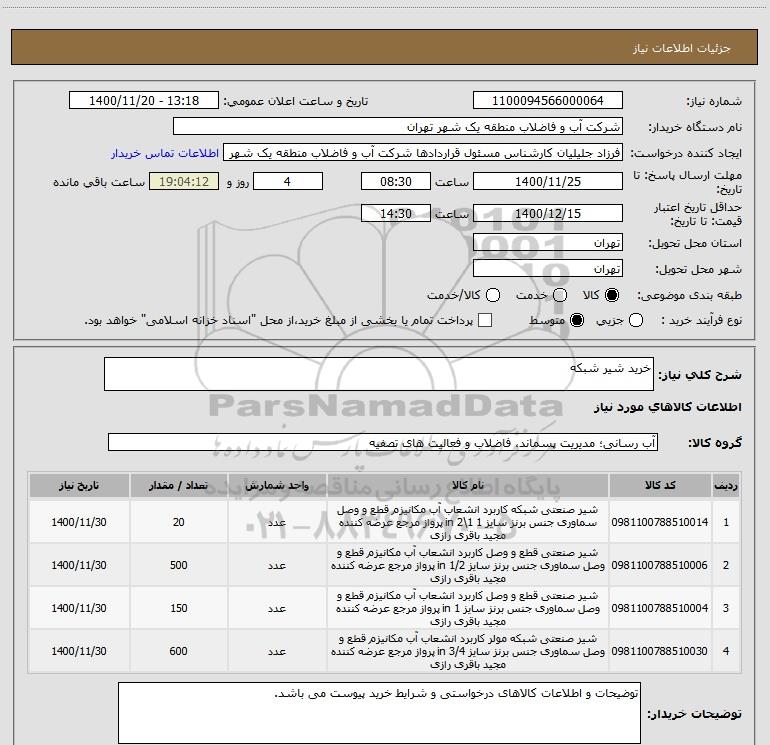The height and width of the screenshot is (745, 770).
Task: Click the 3/4 in valve item name
Action: pos(468,651)
